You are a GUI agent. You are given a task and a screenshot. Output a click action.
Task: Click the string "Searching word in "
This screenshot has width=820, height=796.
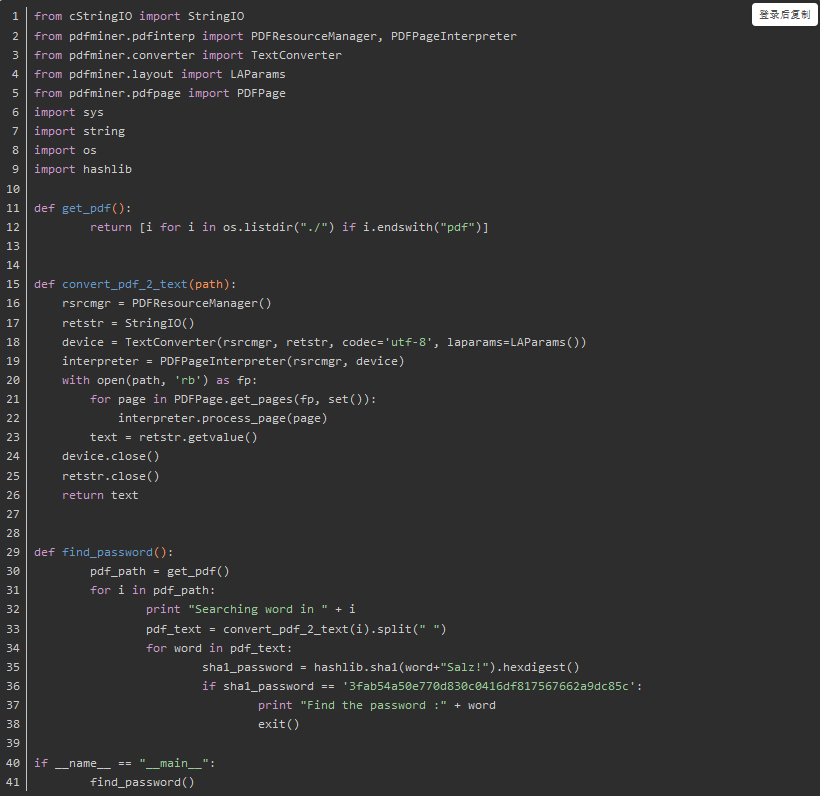(258, 609)
